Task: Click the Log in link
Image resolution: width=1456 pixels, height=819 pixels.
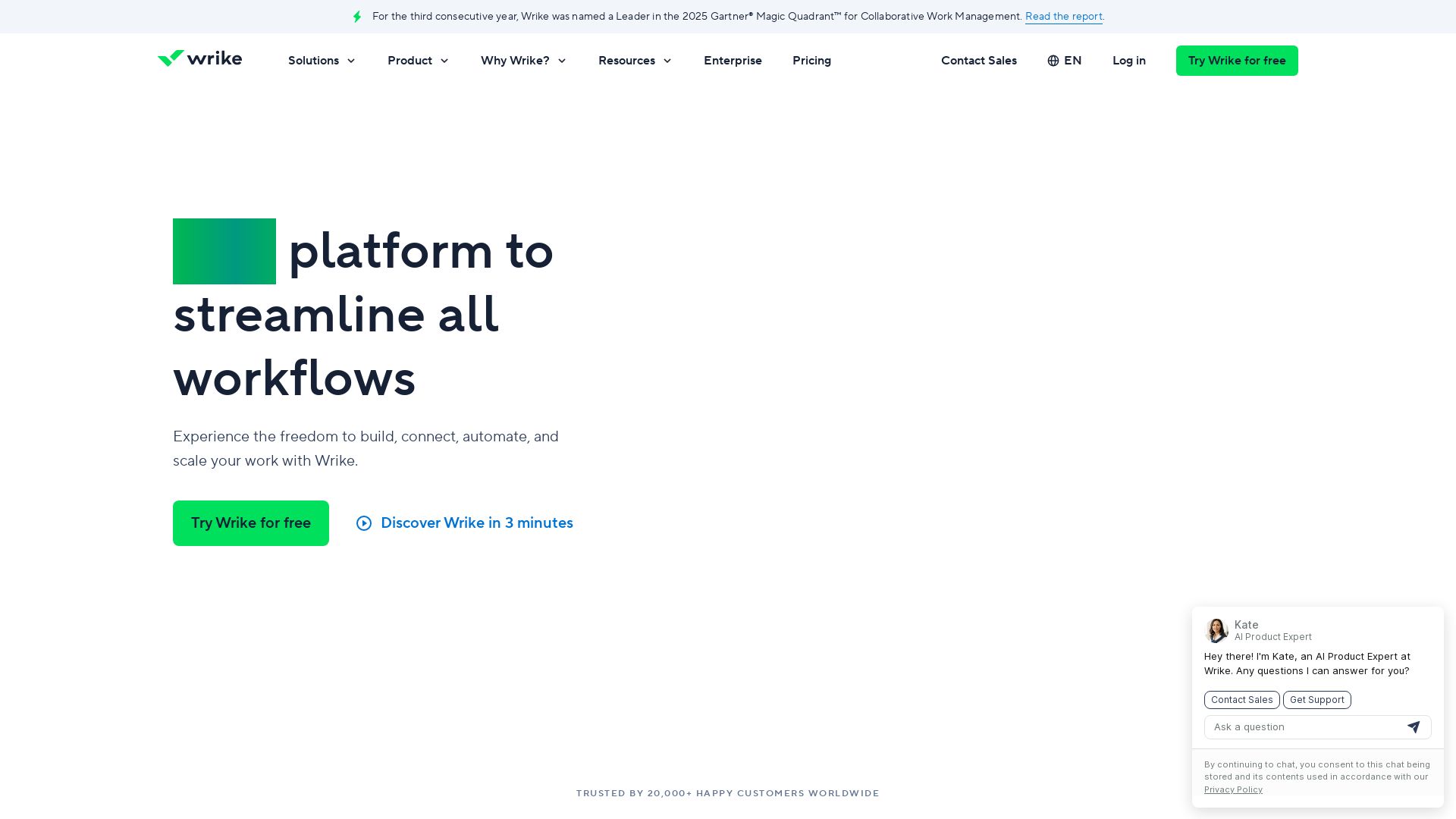Action: (x=1128, y=61)
